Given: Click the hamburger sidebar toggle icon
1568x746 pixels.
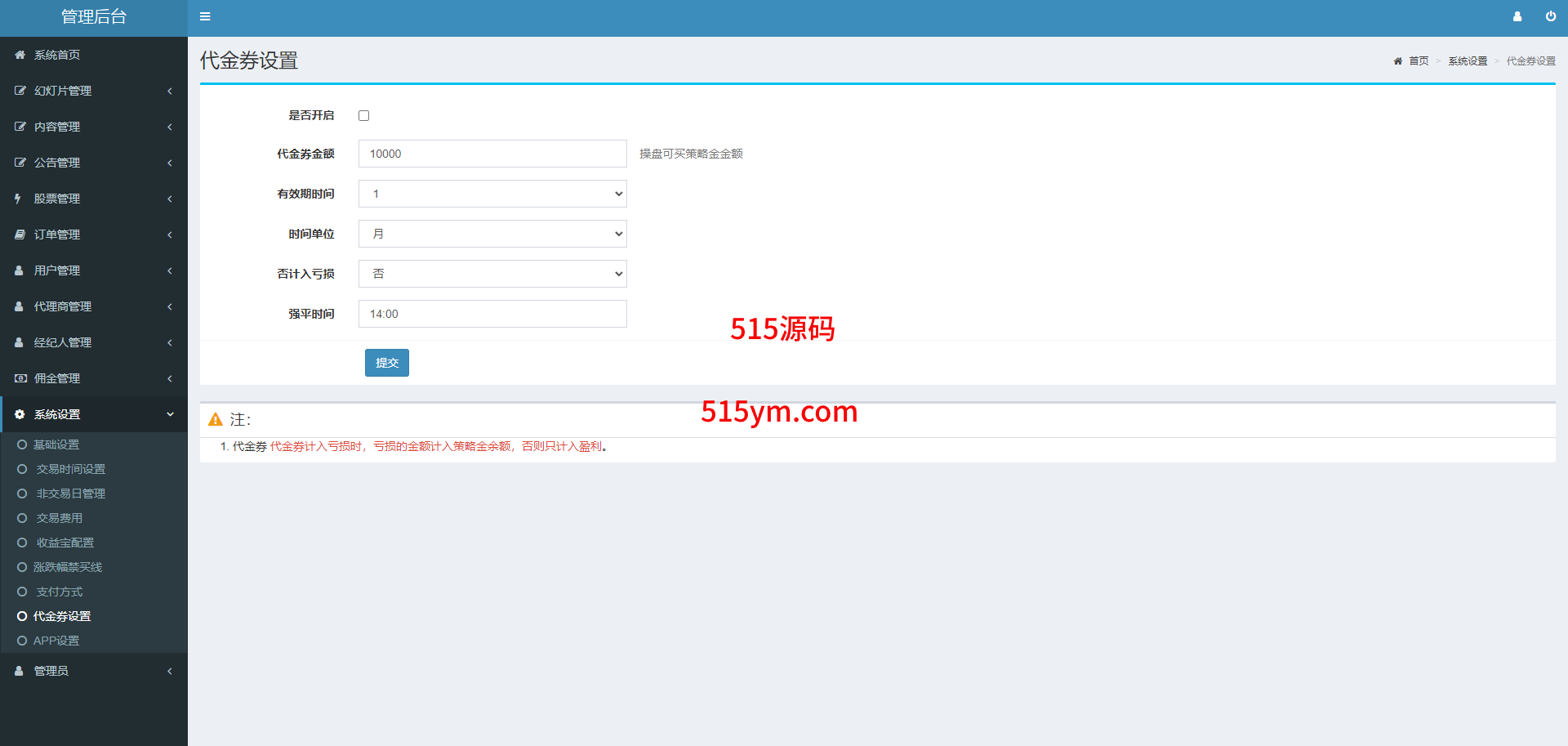Looking at the screenshot, I should tap(205, 16).
